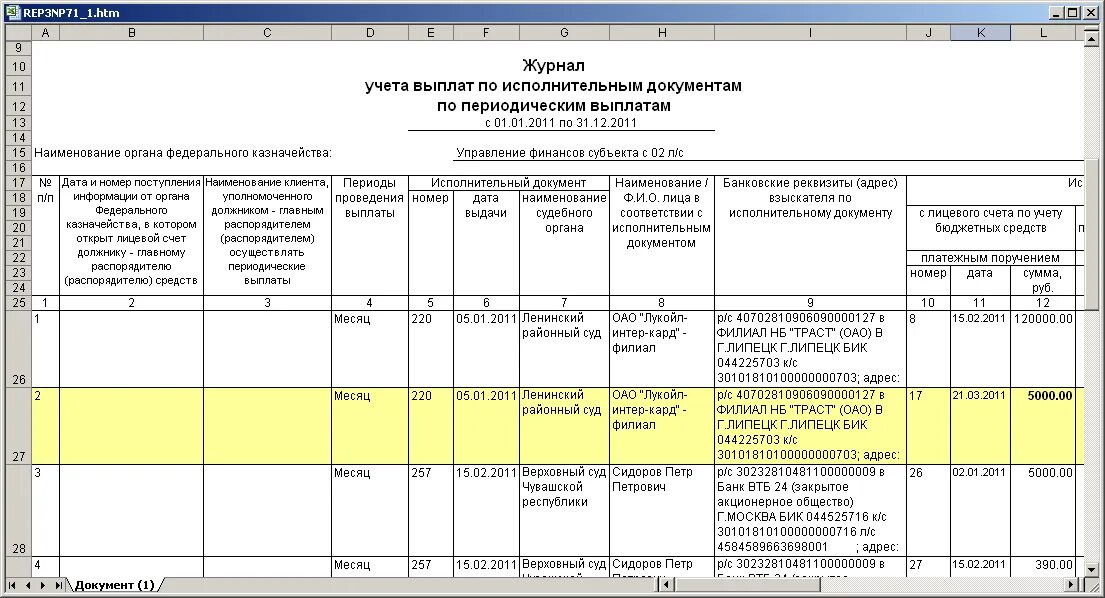Select column E header
Viewport: 1105px width, 598px height.
click(x=431, y=33)
